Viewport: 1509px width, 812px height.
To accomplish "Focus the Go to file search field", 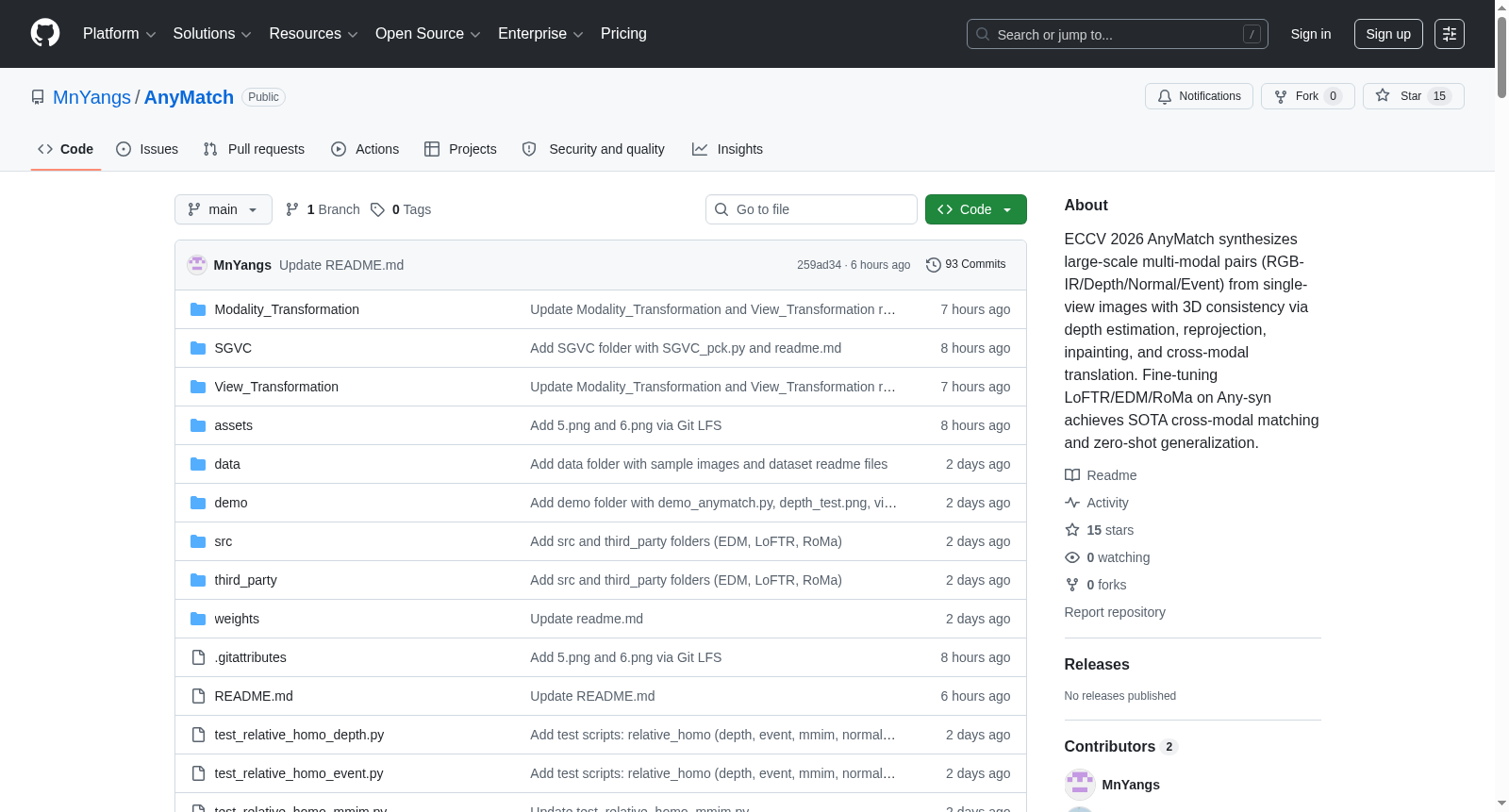I will pyautogui.click(x=811, y=209).
